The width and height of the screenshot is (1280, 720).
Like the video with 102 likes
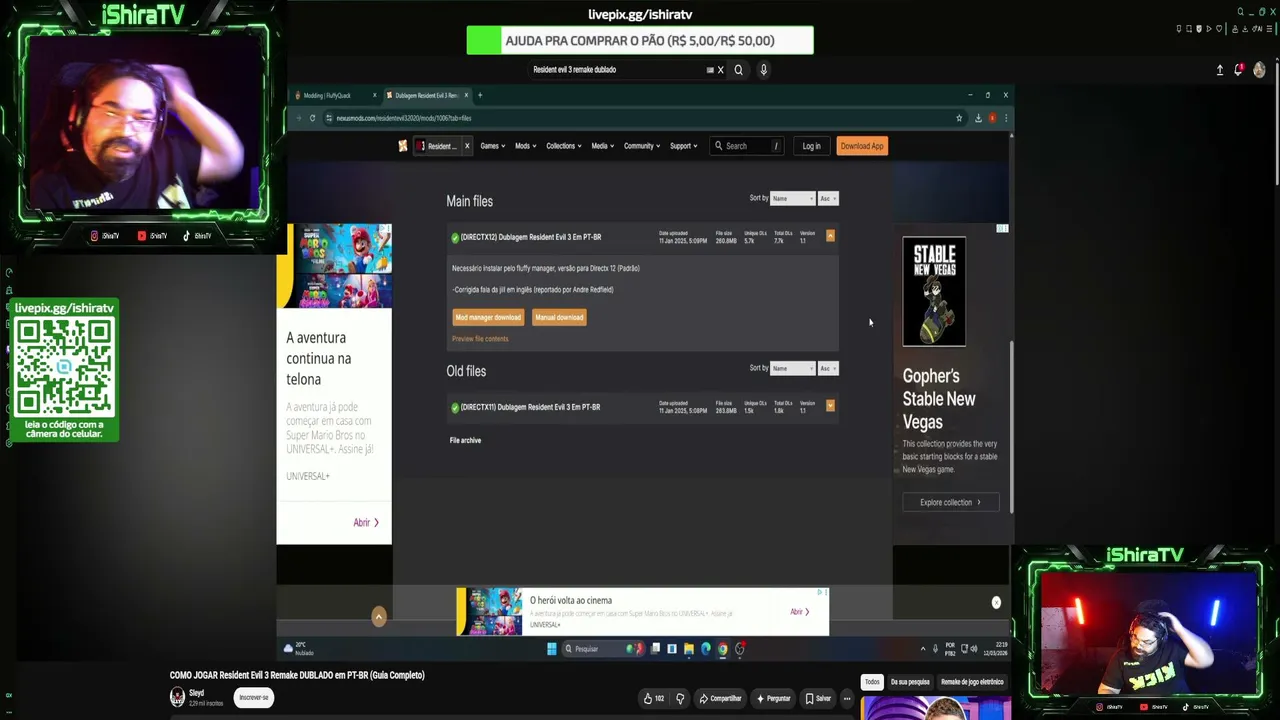[x=654, y=698]
